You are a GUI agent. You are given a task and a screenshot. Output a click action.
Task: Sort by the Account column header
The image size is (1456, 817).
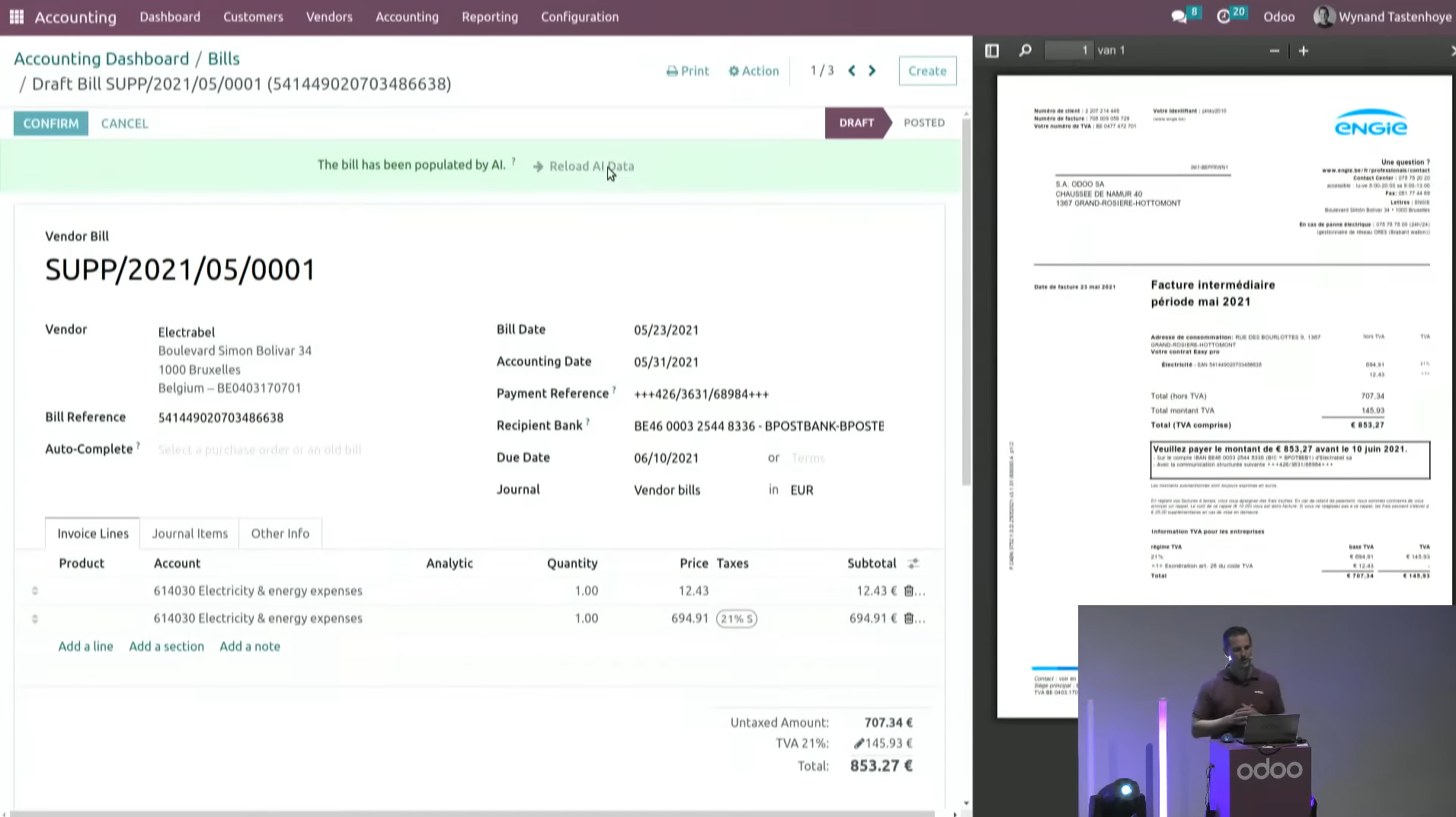coord(177,563)
